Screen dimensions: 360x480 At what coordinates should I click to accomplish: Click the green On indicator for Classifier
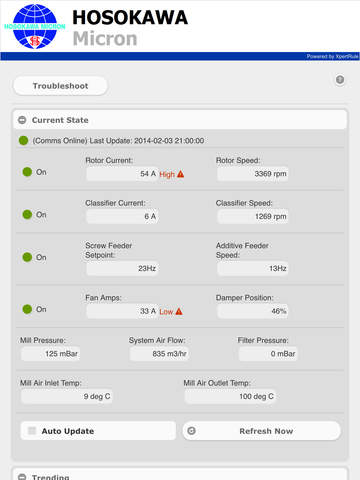point(27,215)
